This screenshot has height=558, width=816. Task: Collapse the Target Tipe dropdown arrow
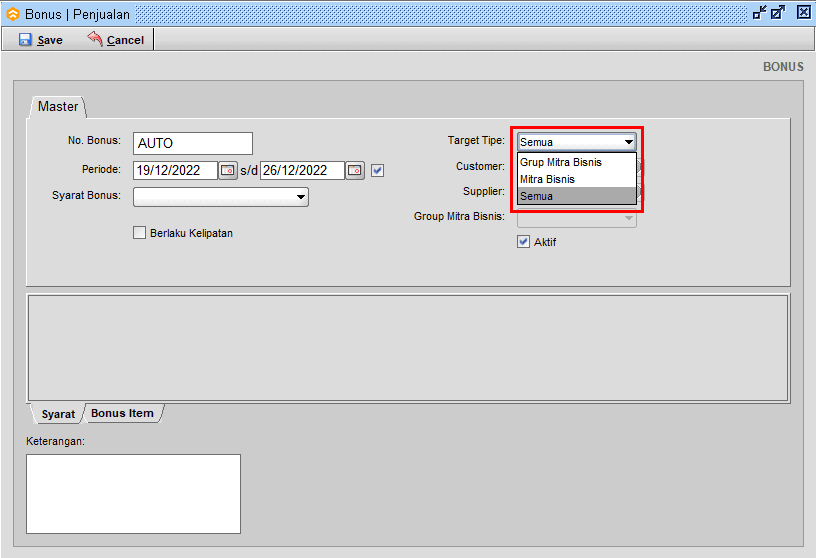(x=628, y=143)
